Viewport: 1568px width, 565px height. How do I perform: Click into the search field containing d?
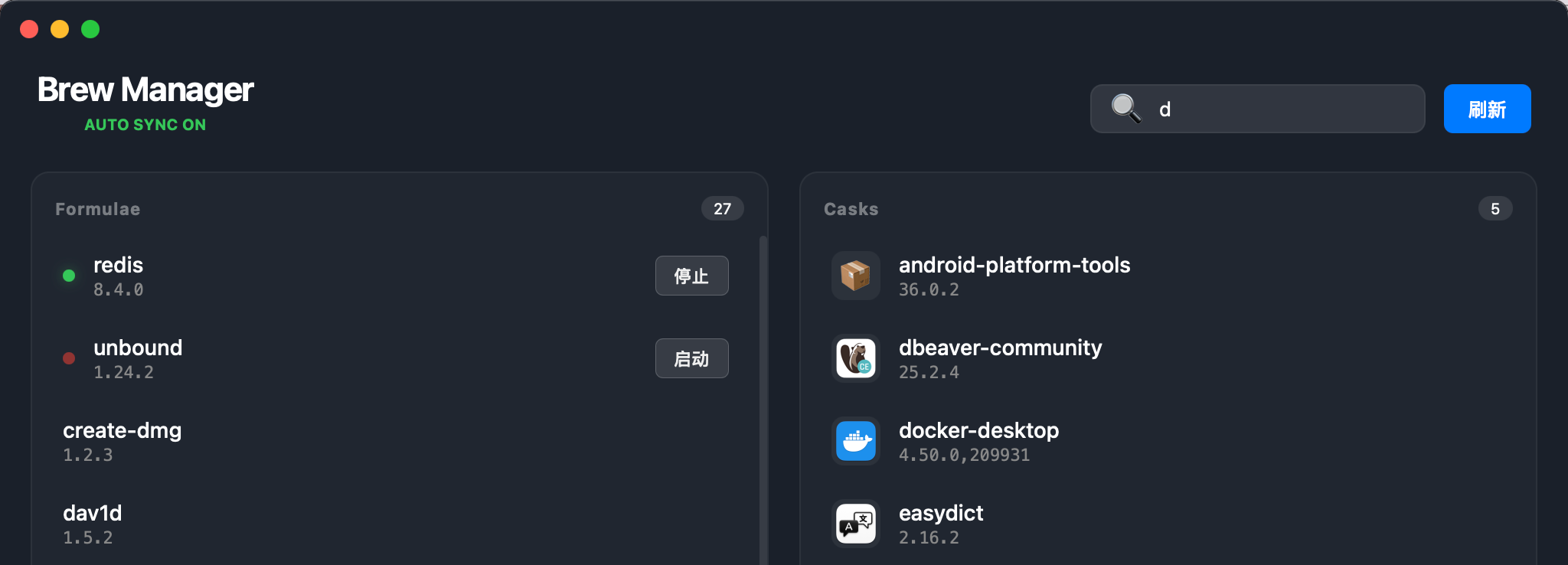point(1286,109)
